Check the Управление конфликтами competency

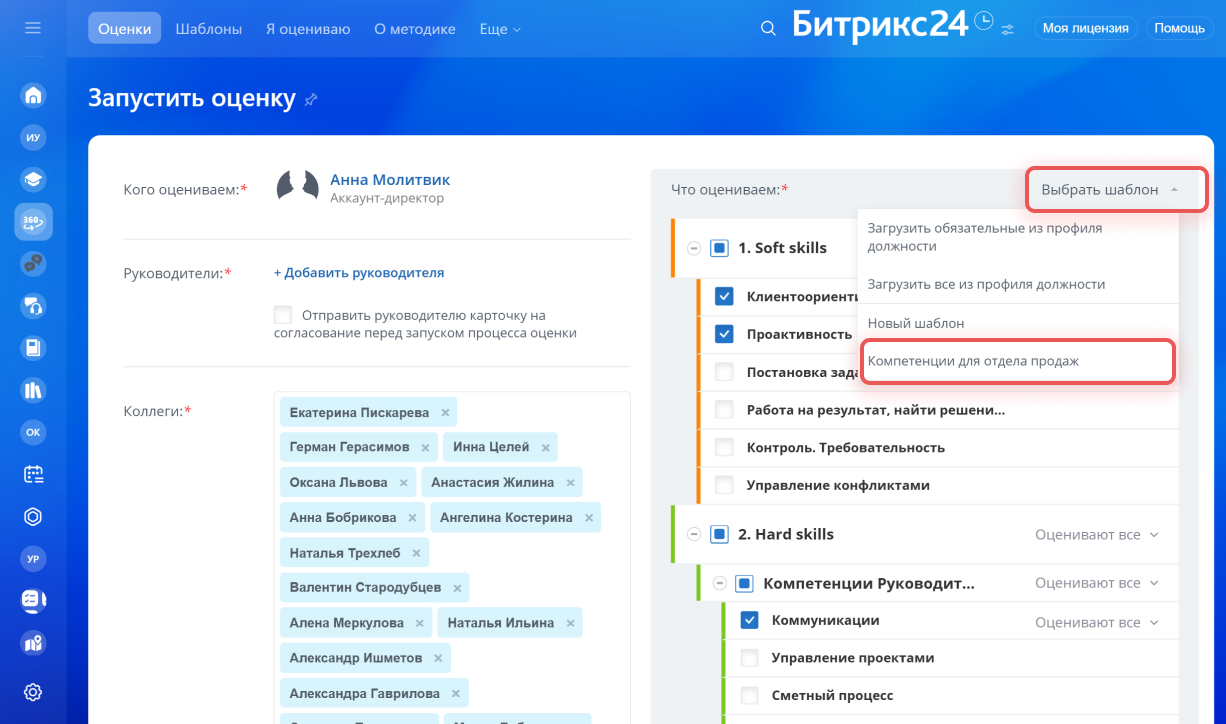(x=724, y=486)
